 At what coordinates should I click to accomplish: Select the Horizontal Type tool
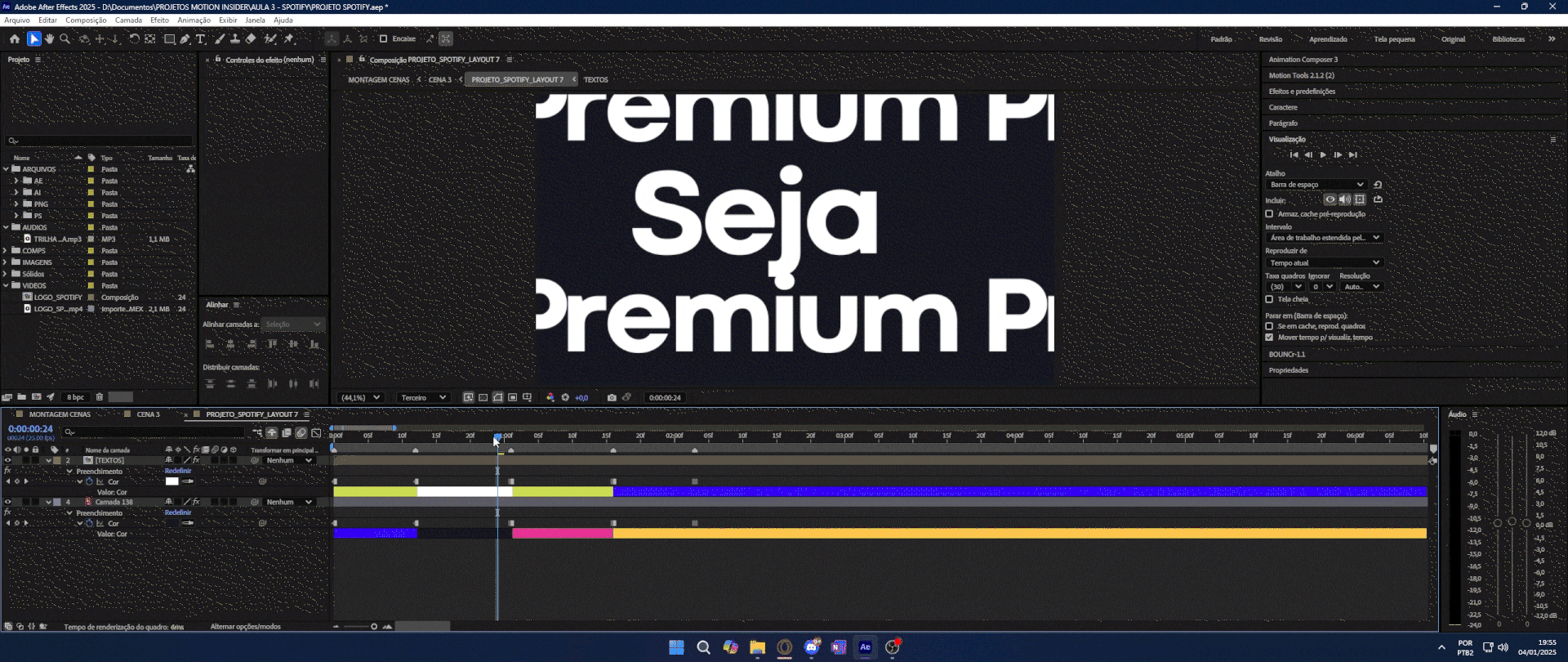pos(201,38)
